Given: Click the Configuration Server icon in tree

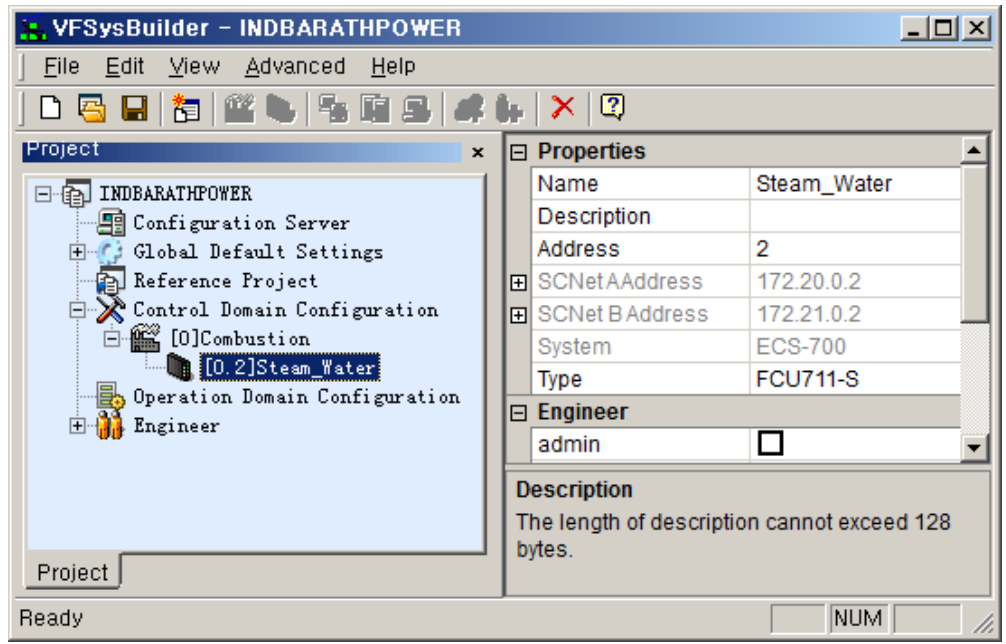Looking at the screenshot, I should coord(111,223).
